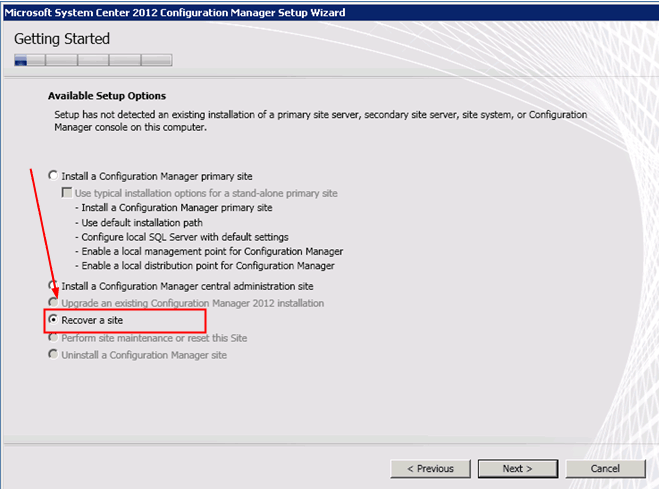Click the wizard progress bar first segment
The image size is (659, 489).
coord(30,60)
